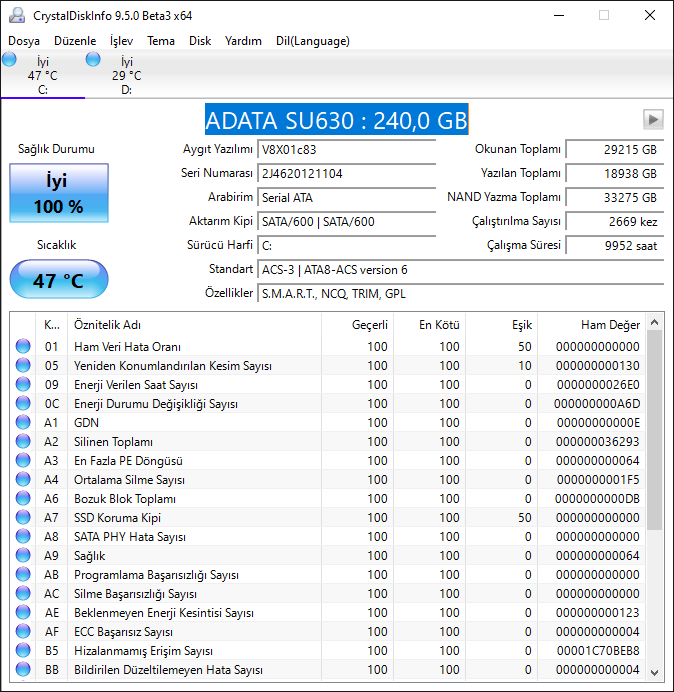Screen dimensions: 674x692
Task: Click the next disk arrow button
Action: pyautogui.click(x=653, y=120)
